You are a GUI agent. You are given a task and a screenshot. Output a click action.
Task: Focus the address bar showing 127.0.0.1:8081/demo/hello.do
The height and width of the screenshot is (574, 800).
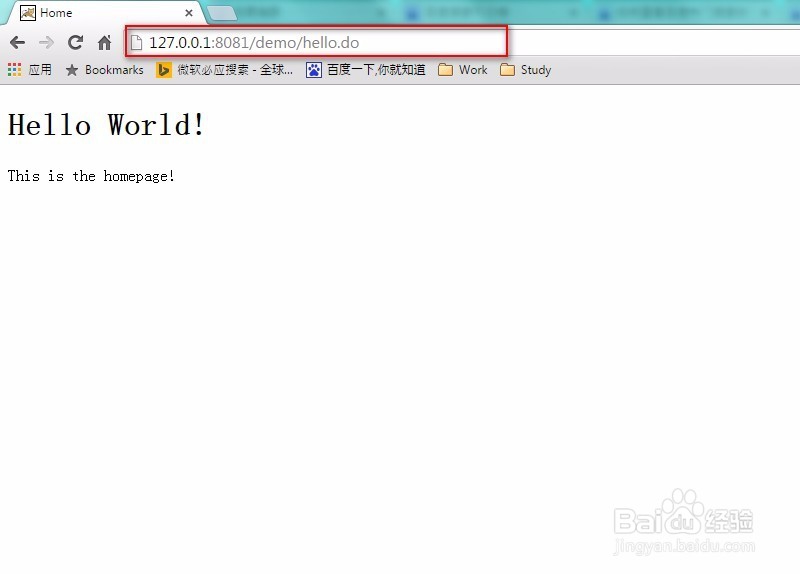tap(316, 42)
